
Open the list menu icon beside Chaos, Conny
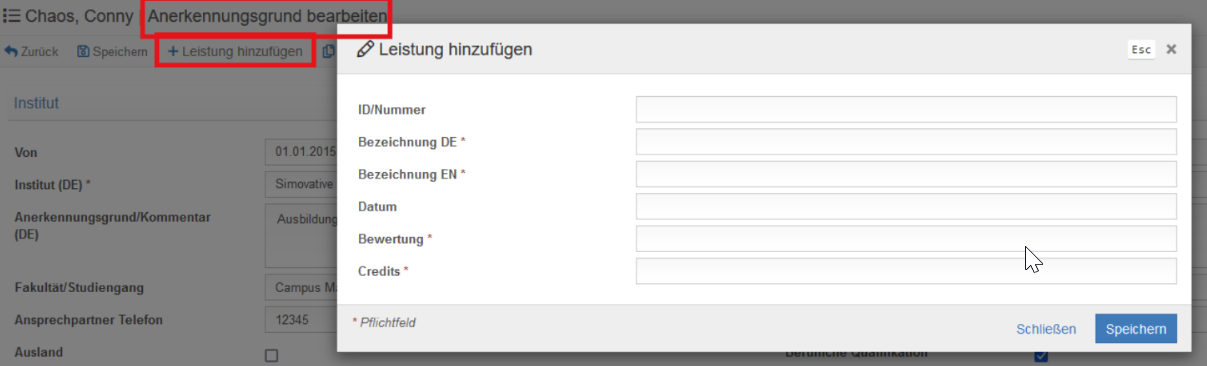(12, 17)
